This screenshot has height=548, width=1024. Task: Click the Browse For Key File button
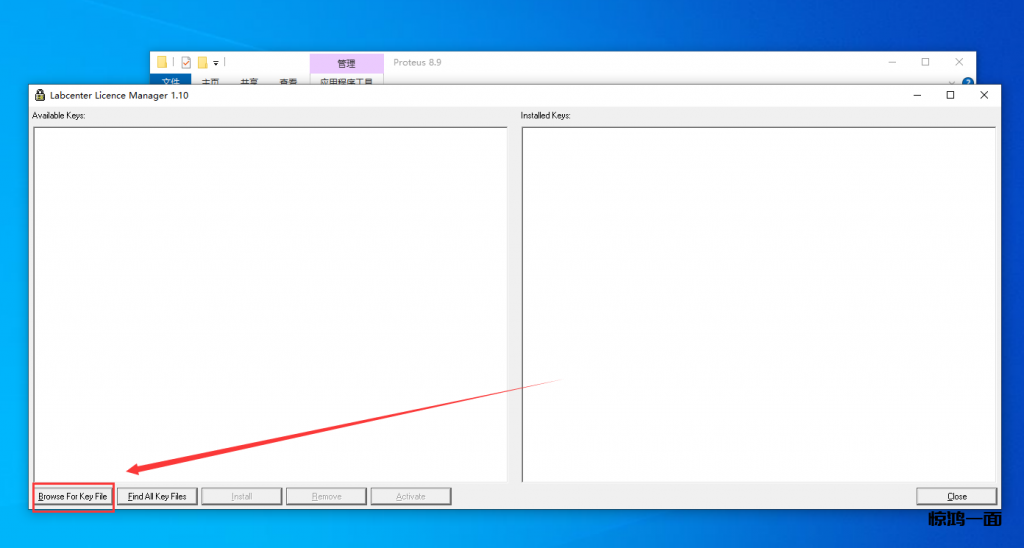[x=72, y=496]
